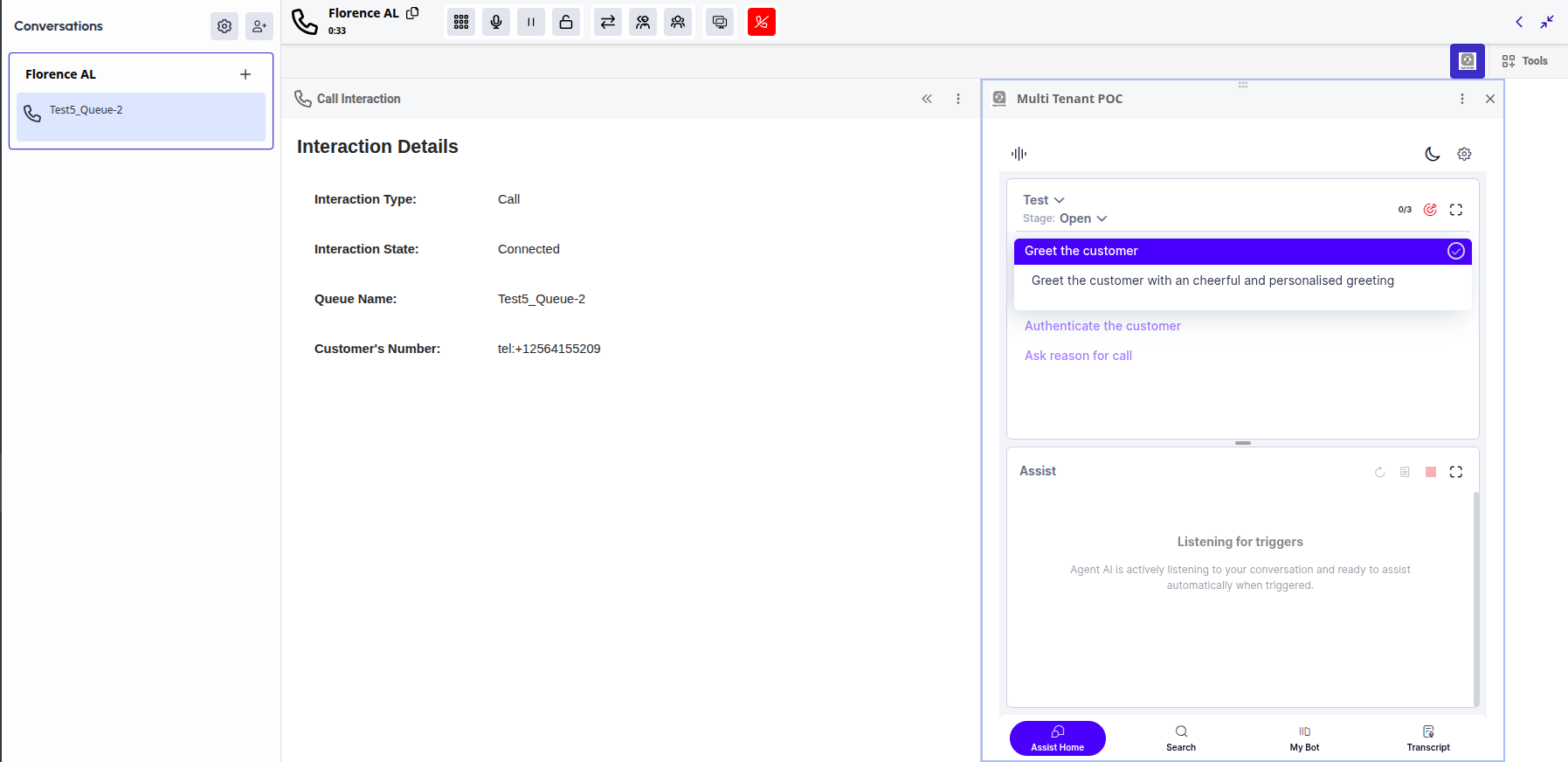Image resolution: width=1568 pixels, height=762 pixels.
Task: Open the Stage Open dropdown
Action: (x=1083, y=218)
